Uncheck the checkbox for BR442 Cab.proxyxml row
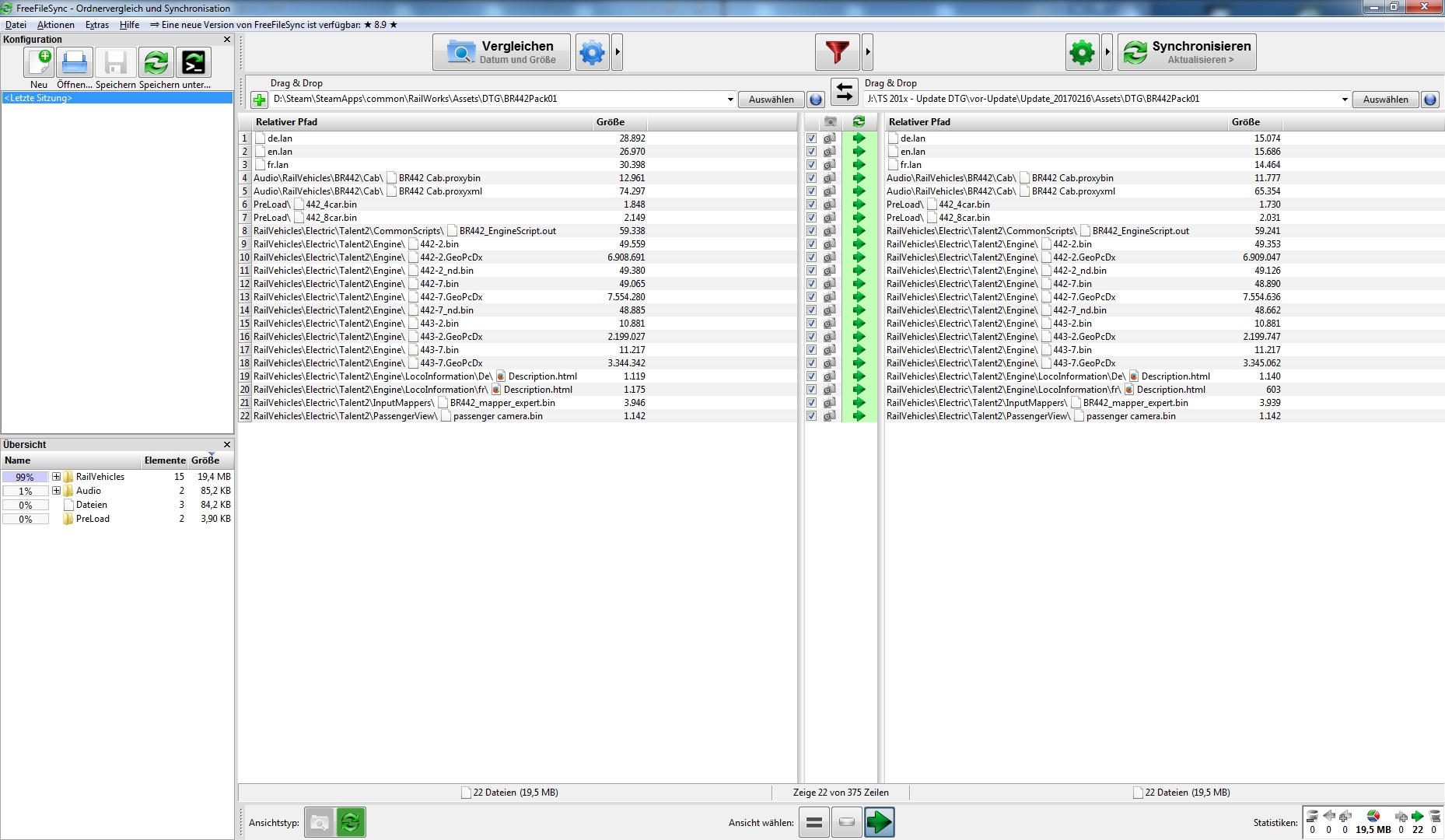The image size is (1445, 840). click(x=811, y=191)
